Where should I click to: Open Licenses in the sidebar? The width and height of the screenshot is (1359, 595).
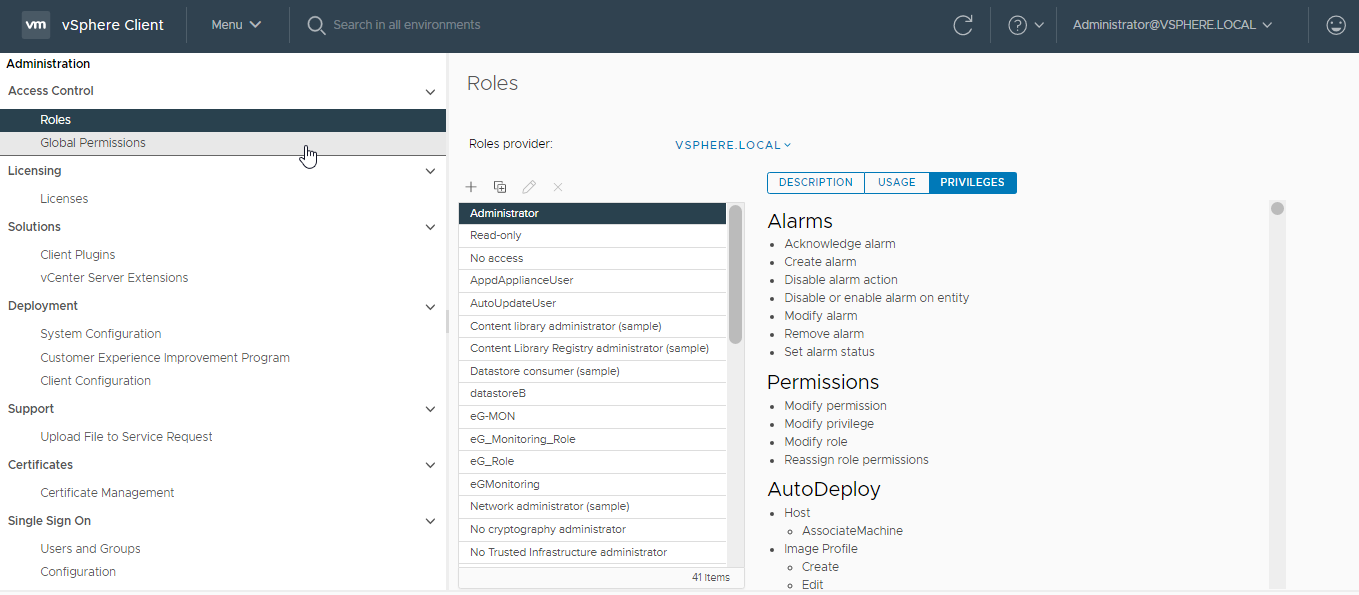point(64,199)
